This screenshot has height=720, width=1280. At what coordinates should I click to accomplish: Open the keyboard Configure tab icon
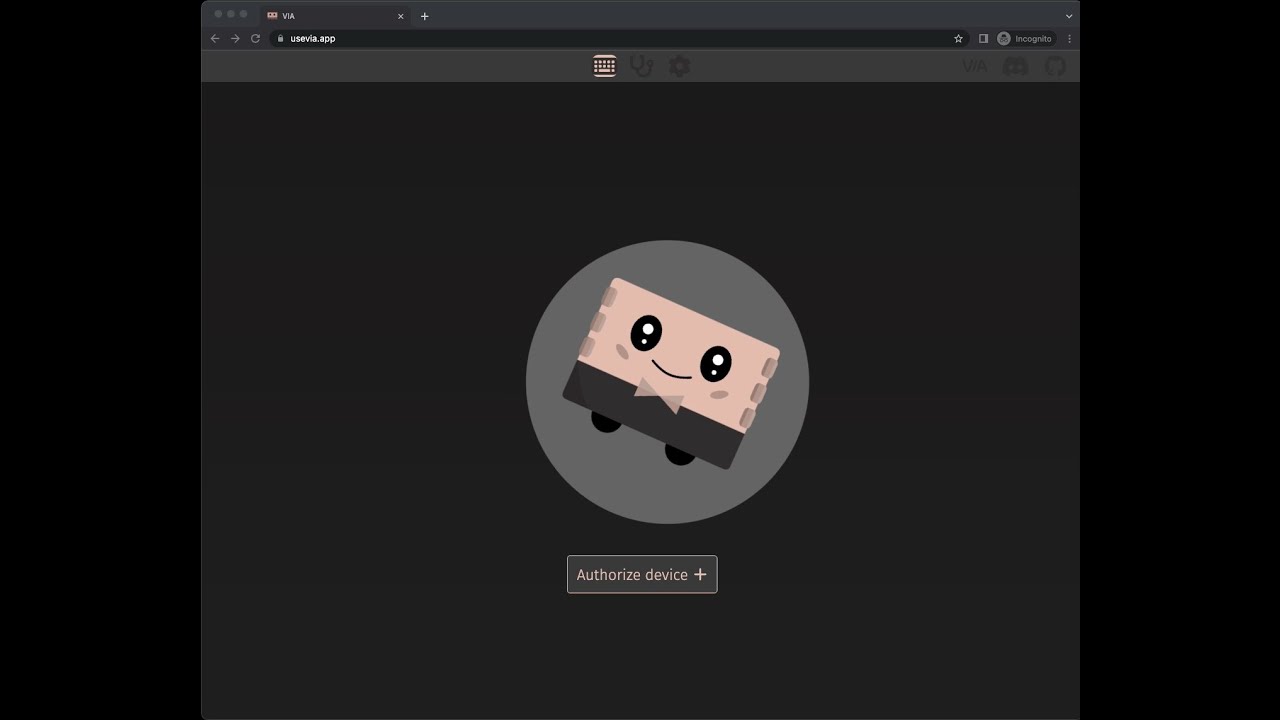coord(604,66)
